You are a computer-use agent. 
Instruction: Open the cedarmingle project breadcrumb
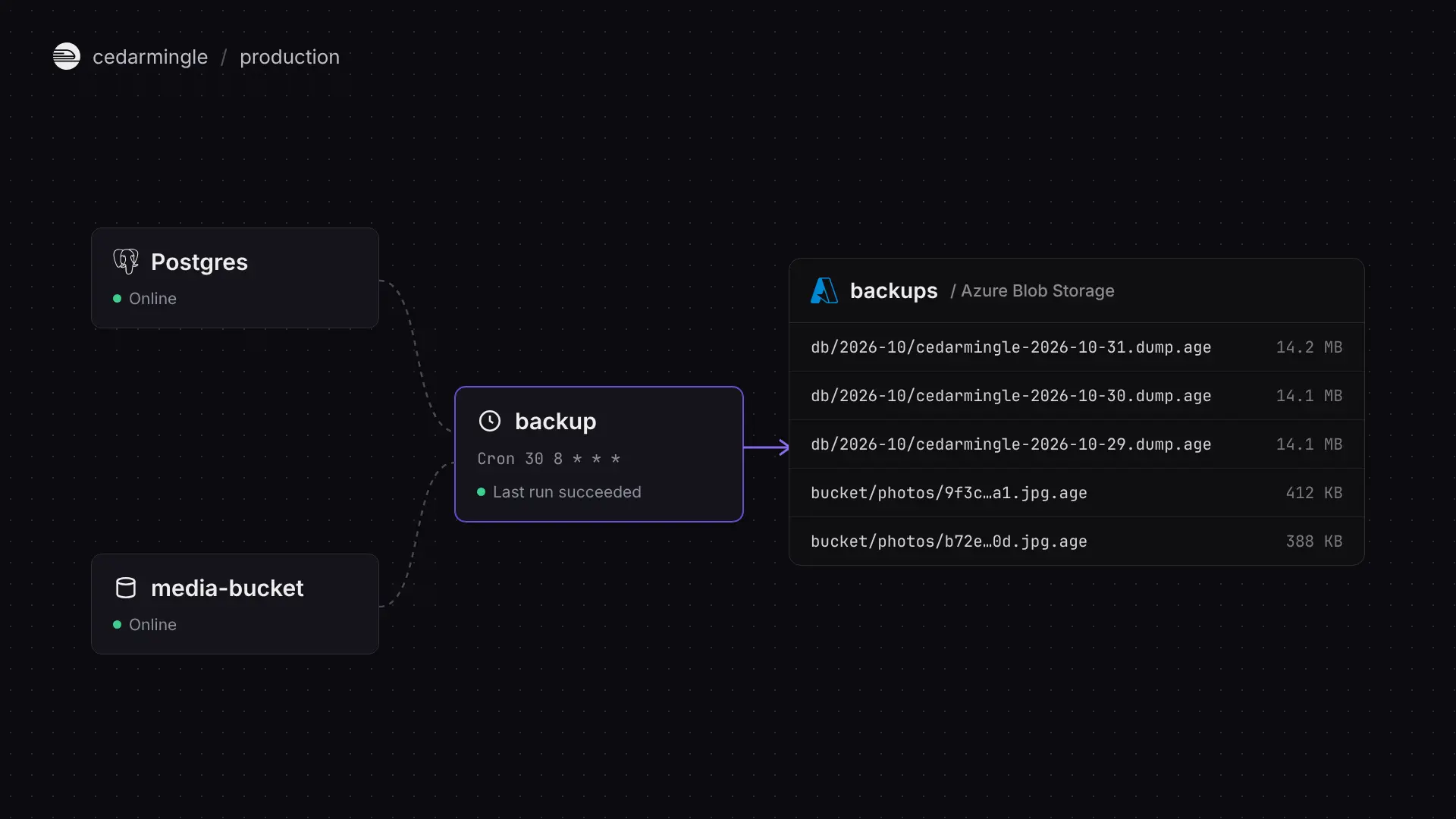[150, 57]
